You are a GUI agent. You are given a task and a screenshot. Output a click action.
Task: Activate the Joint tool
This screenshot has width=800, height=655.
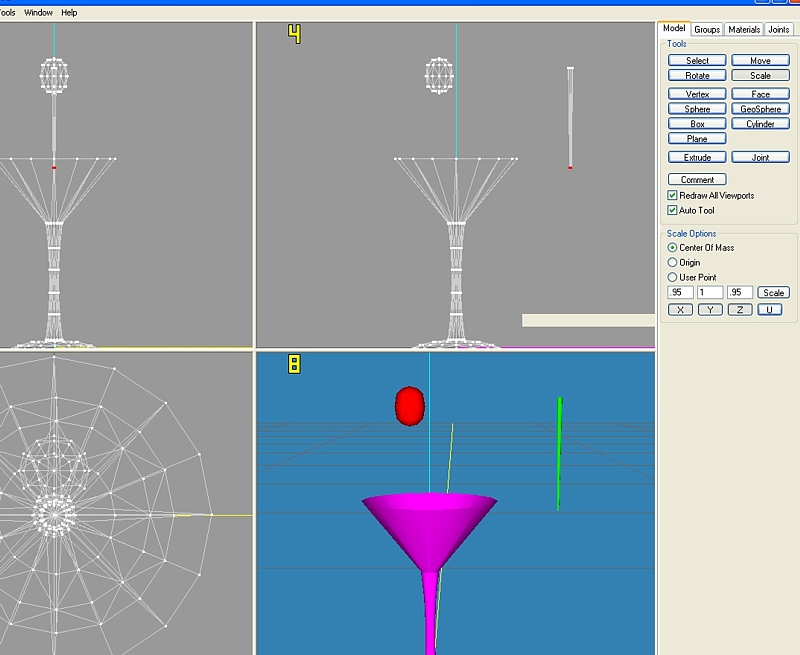coord(760,157)
